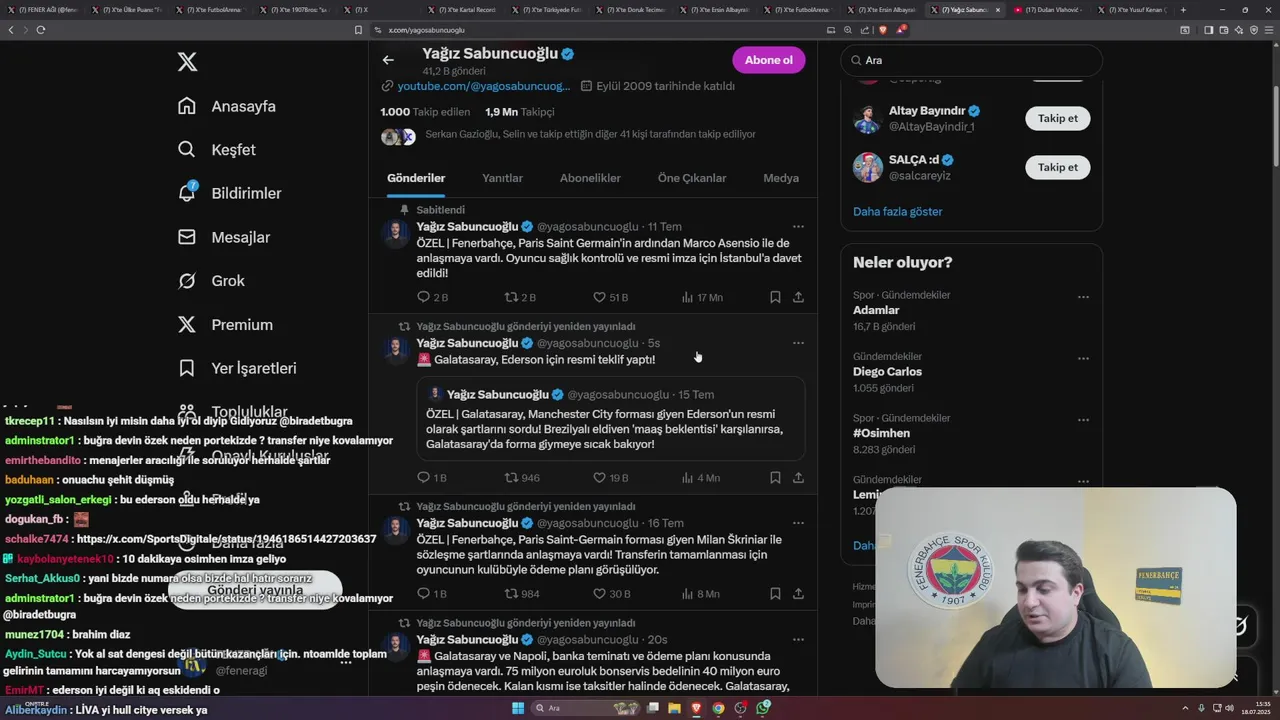1280x720 pixels.
Task: Bookmark the Marco Asensio post
Action: (775, 297)
